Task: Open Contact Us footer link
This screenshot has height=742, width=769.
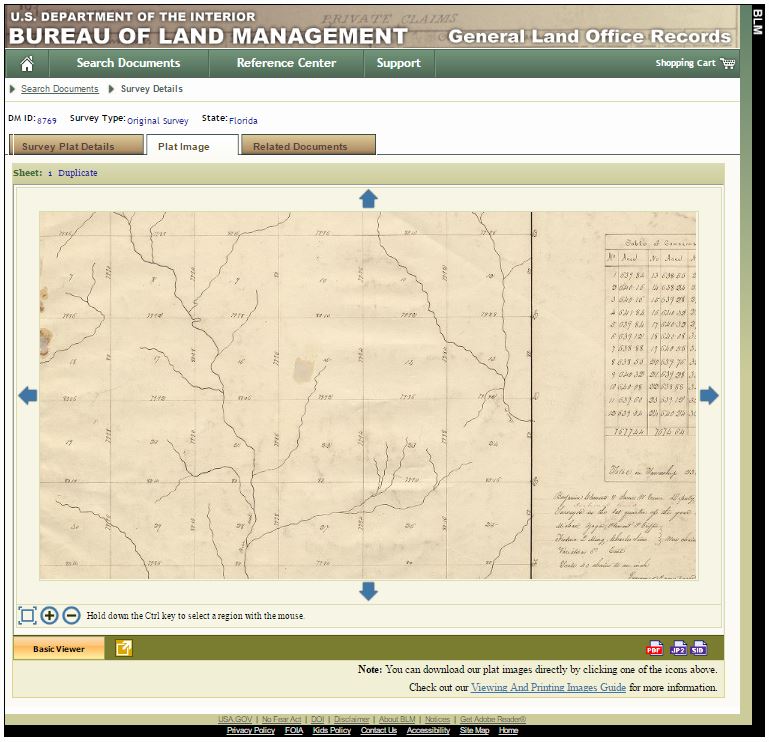Action: [379, 730]
